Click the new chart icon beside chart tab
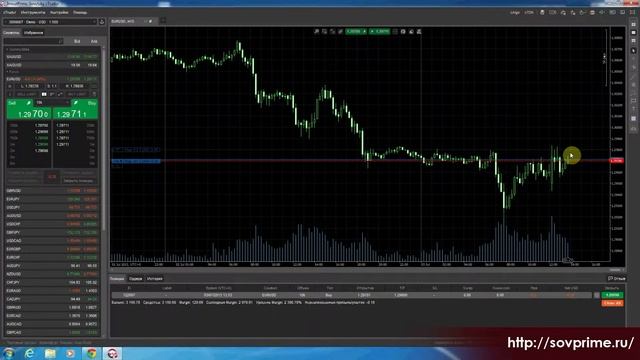The height and width of the screenshot is (360, 640). [x=163, y=21]
